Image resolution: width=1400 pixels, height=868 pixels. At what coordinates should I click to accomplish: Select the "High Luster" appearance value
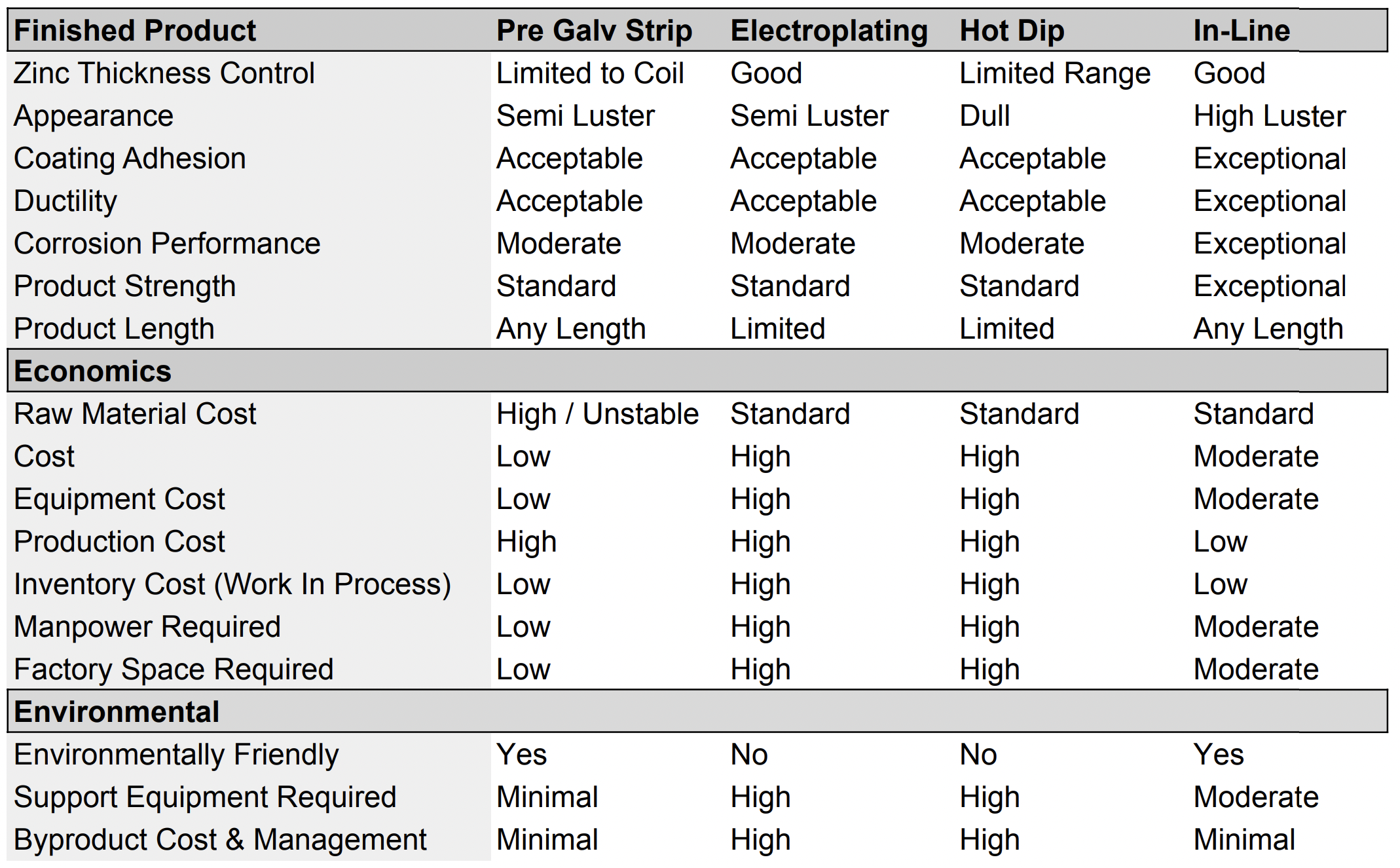(1269, 116)
